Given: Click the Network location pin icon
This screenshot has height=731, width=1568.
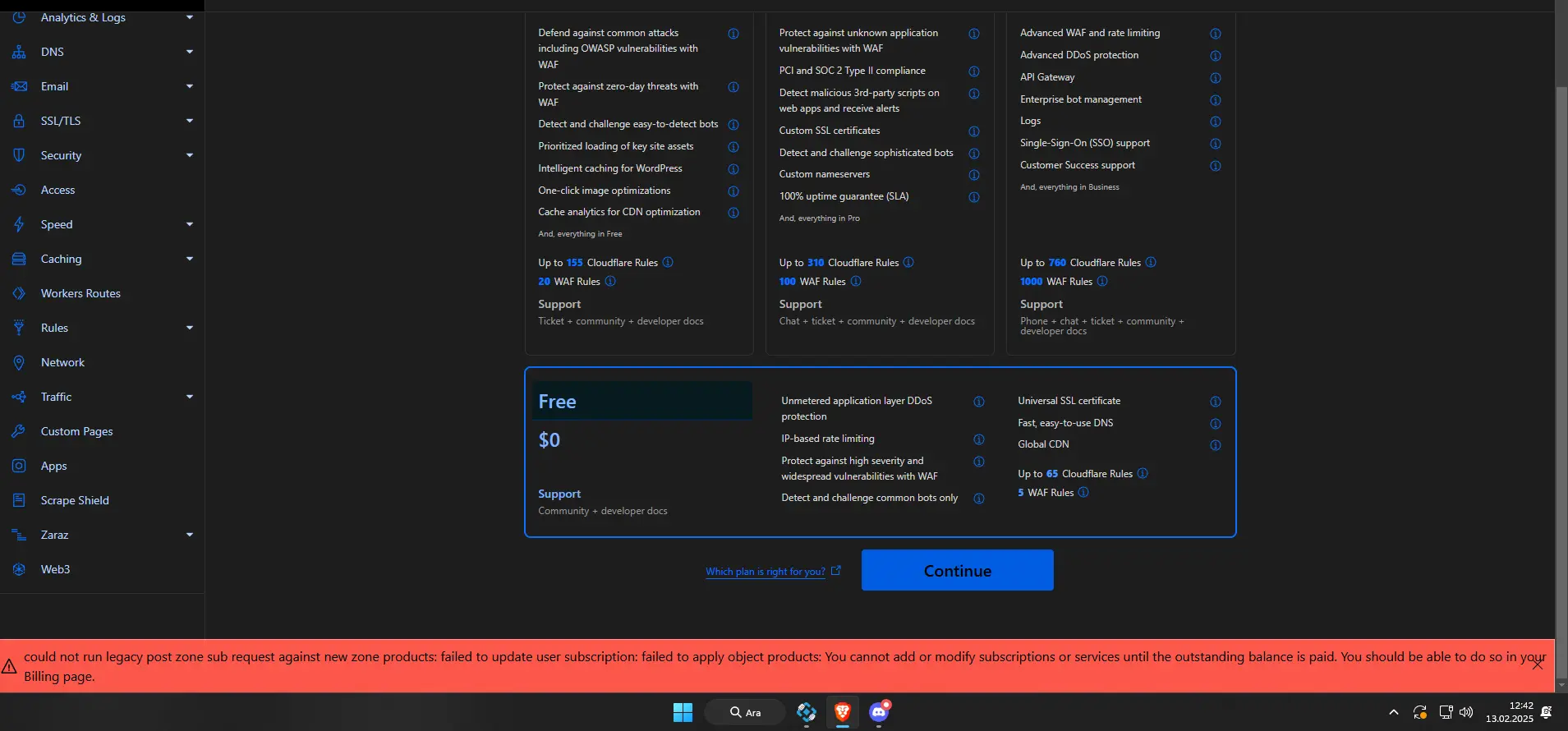Looking at the screenshot, I should (19, 362).
